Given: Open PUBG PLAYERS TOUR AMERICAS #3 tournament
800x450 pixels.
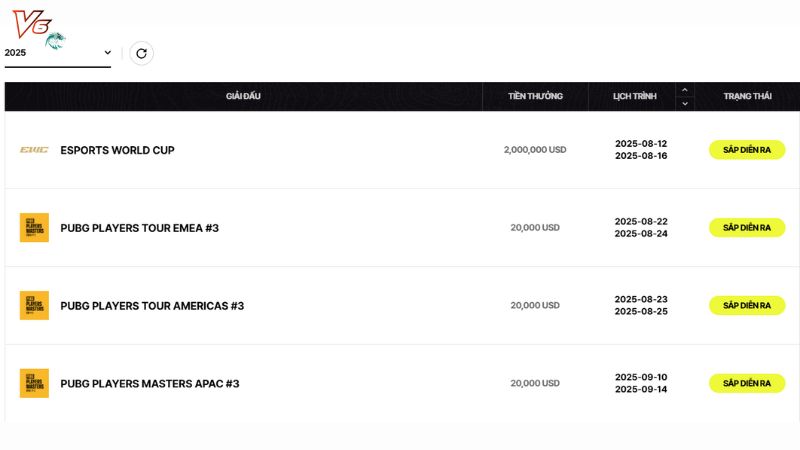Looking at the screenshot, I should pos(152,306).
